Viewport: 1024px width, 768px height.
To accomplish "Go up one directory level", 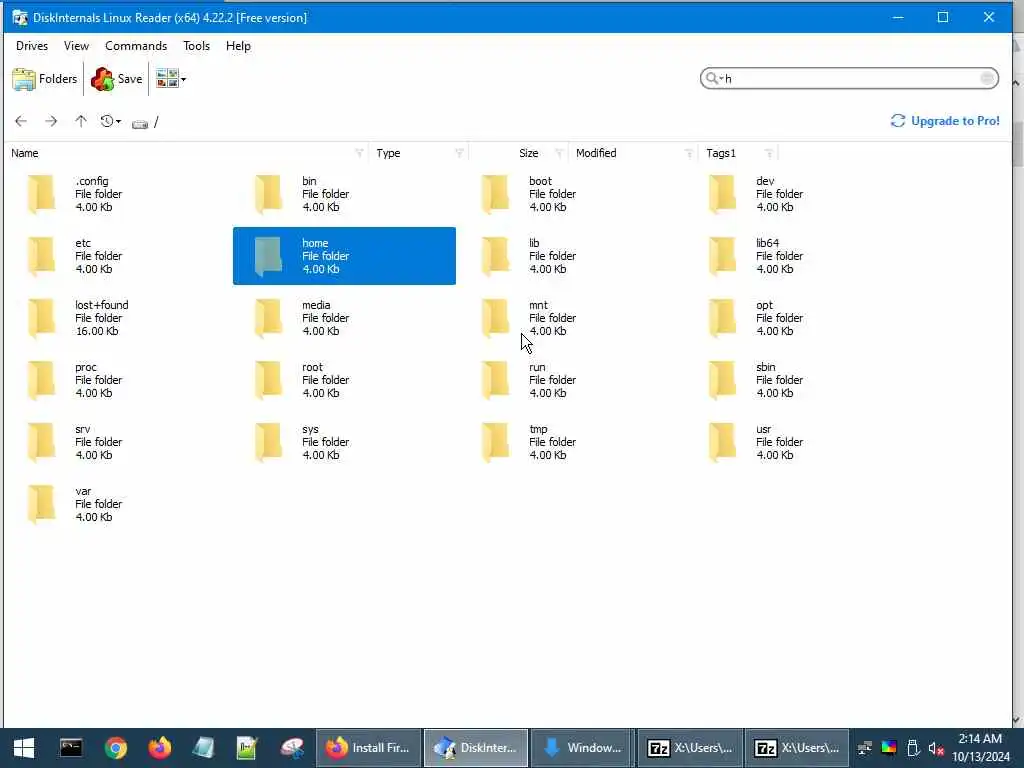I will point(81,121).
